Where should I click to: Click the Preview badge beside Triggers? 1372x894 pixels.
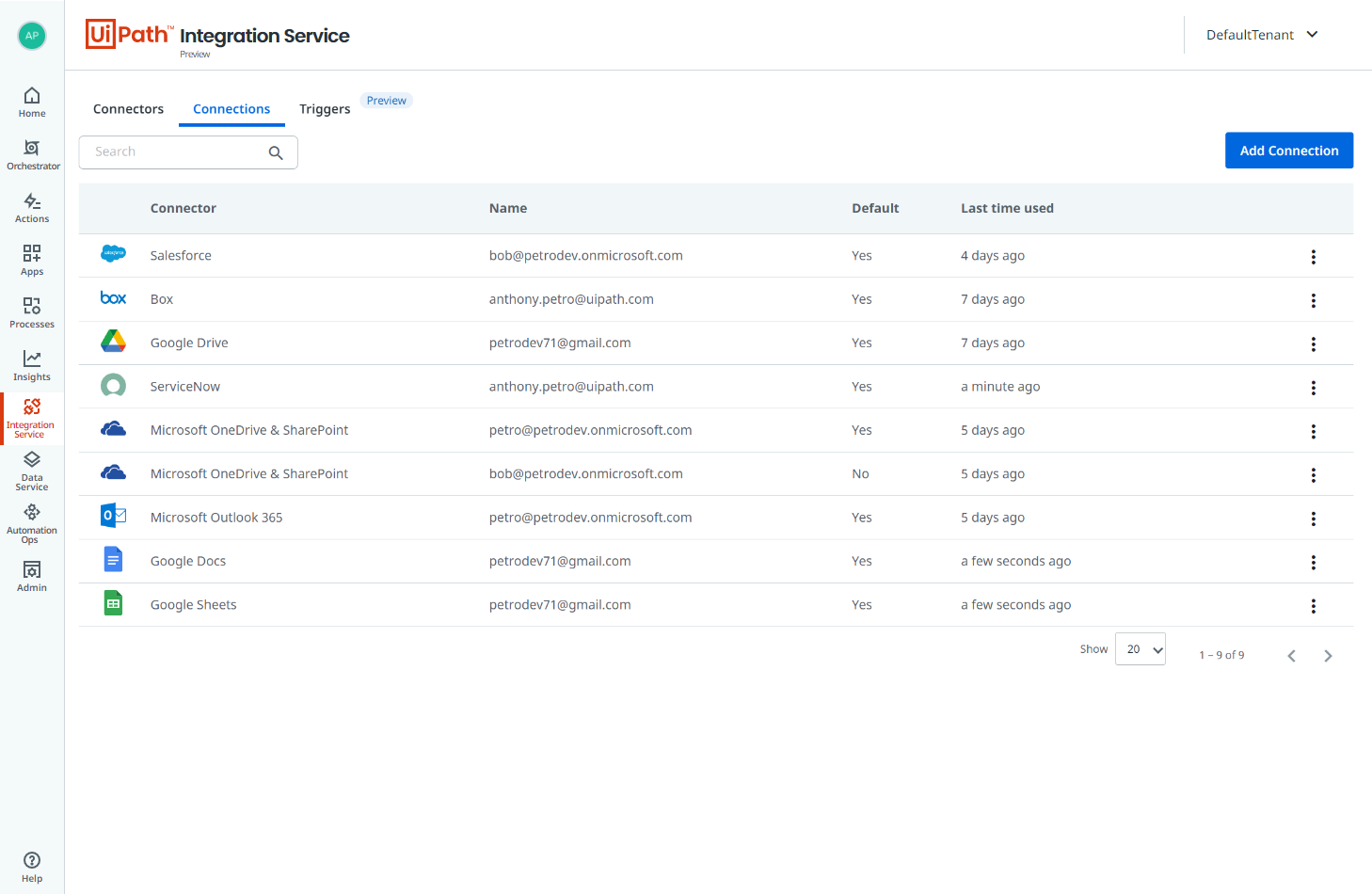coord(387,101)
